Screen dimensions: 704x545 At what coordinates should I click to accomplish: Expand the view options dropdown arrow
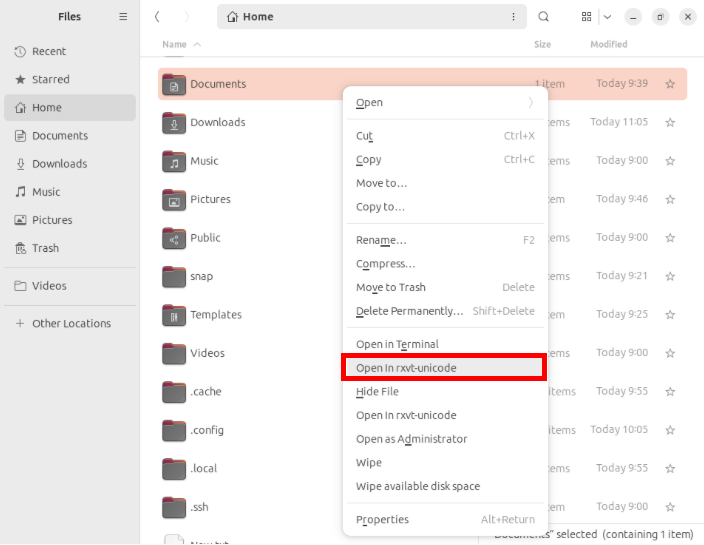[607, 17]
